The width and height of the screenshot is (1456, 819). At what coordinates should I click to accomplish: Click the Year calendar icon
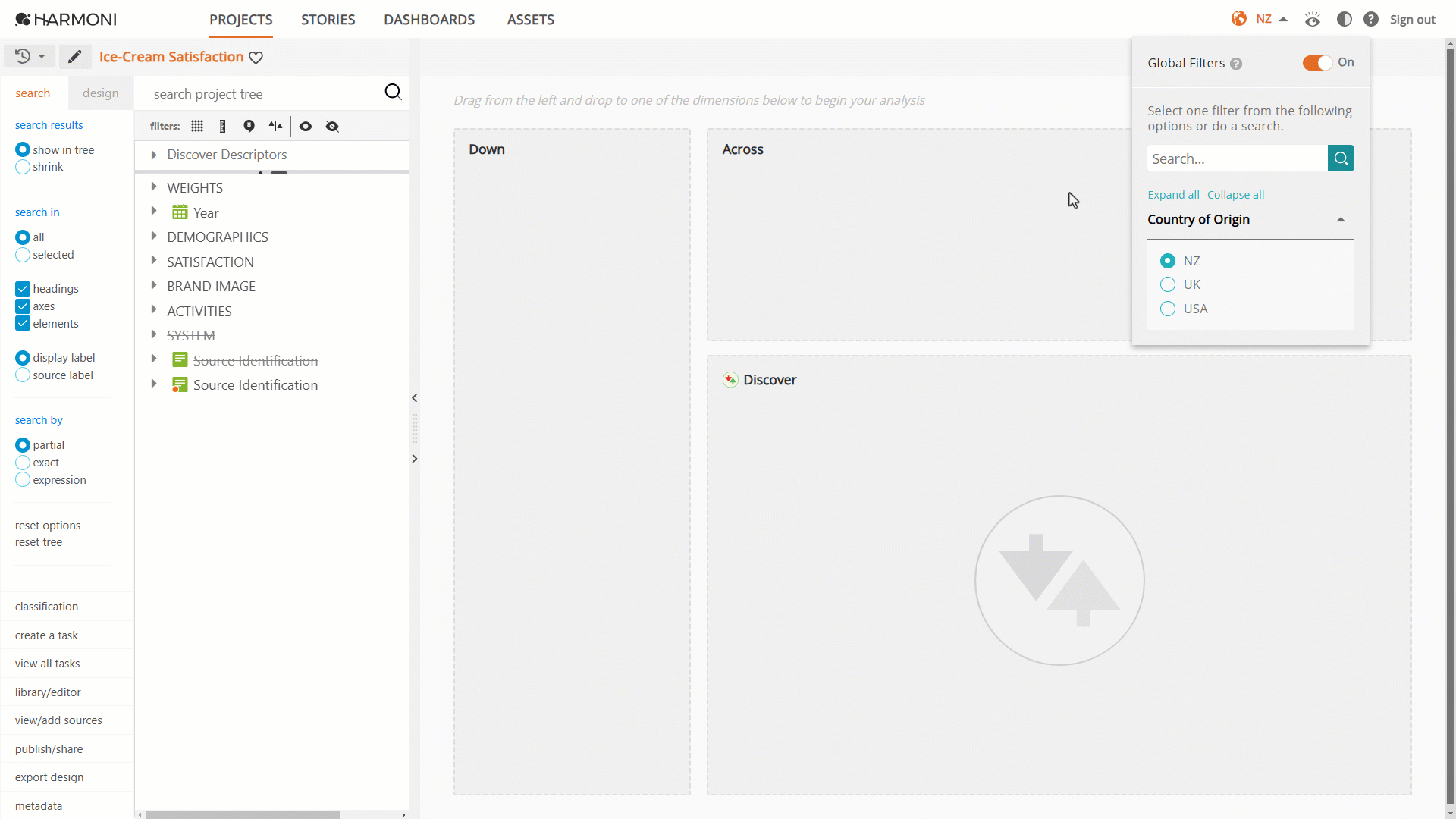(180, 212)
